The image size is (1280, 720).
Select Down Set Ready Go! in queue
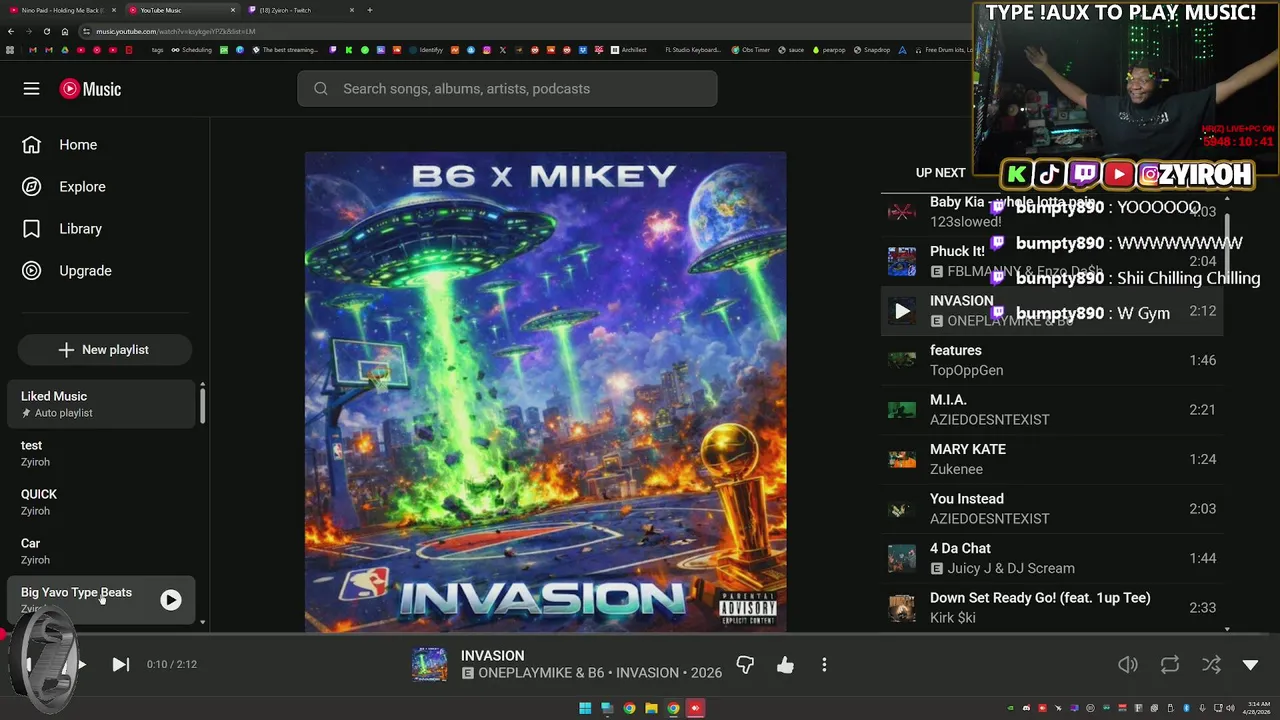(x=1052, y=608)
